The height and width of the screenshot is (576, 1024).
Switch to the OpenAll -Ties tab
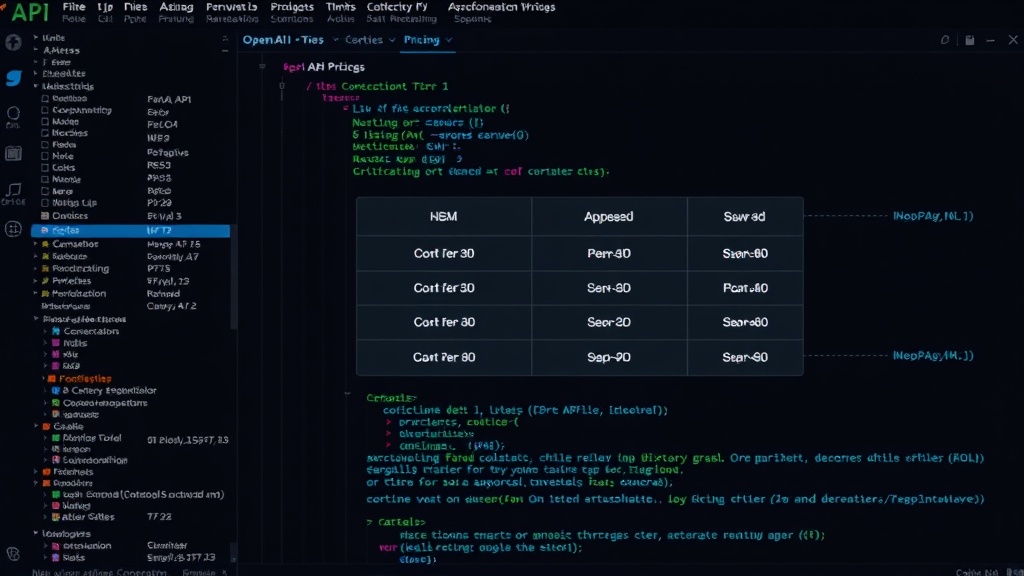tap(283, 40)
